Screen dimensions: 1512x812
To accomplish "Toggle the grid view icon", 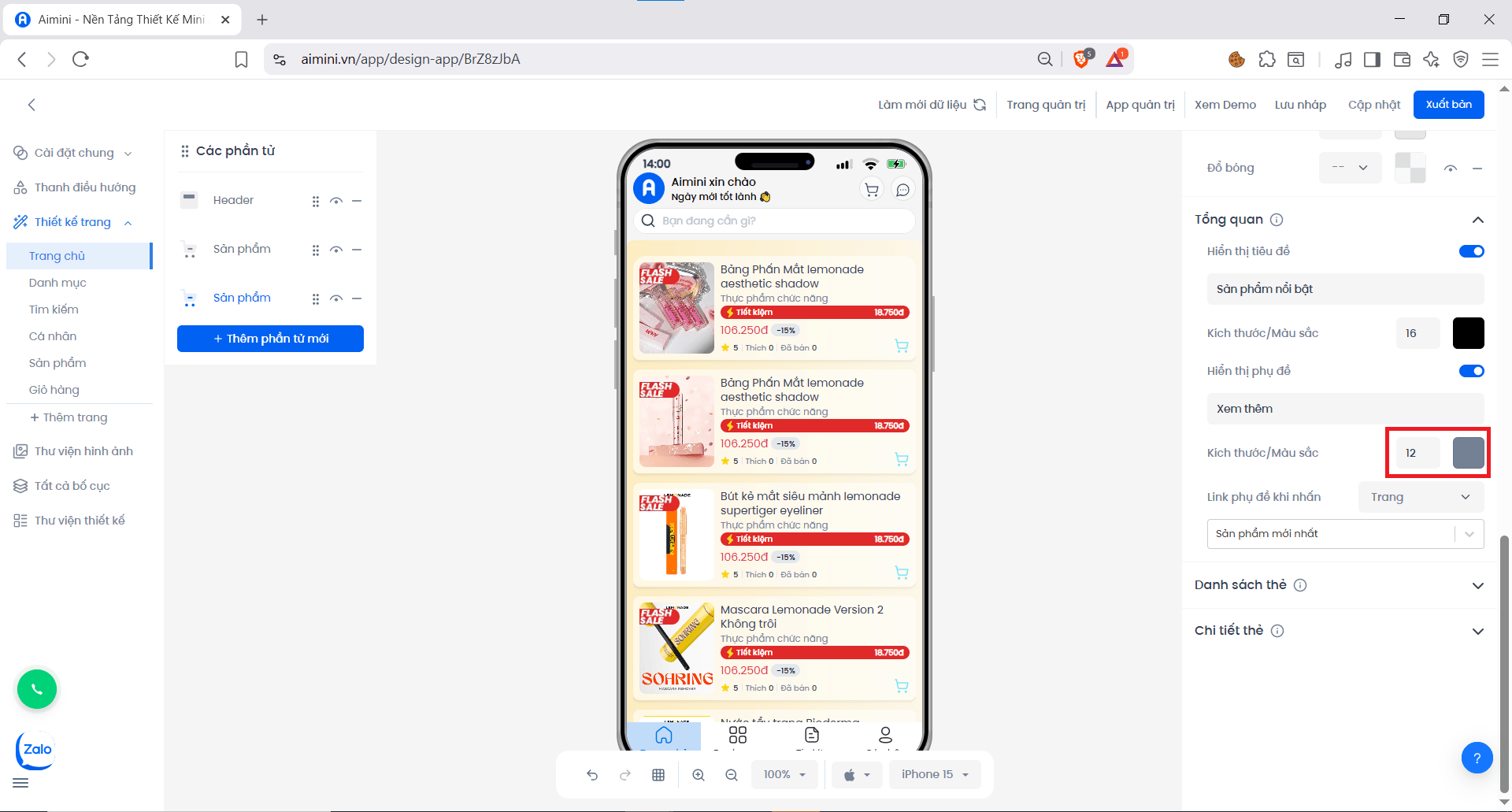I will pyautogui.click(x=658, y=775).
